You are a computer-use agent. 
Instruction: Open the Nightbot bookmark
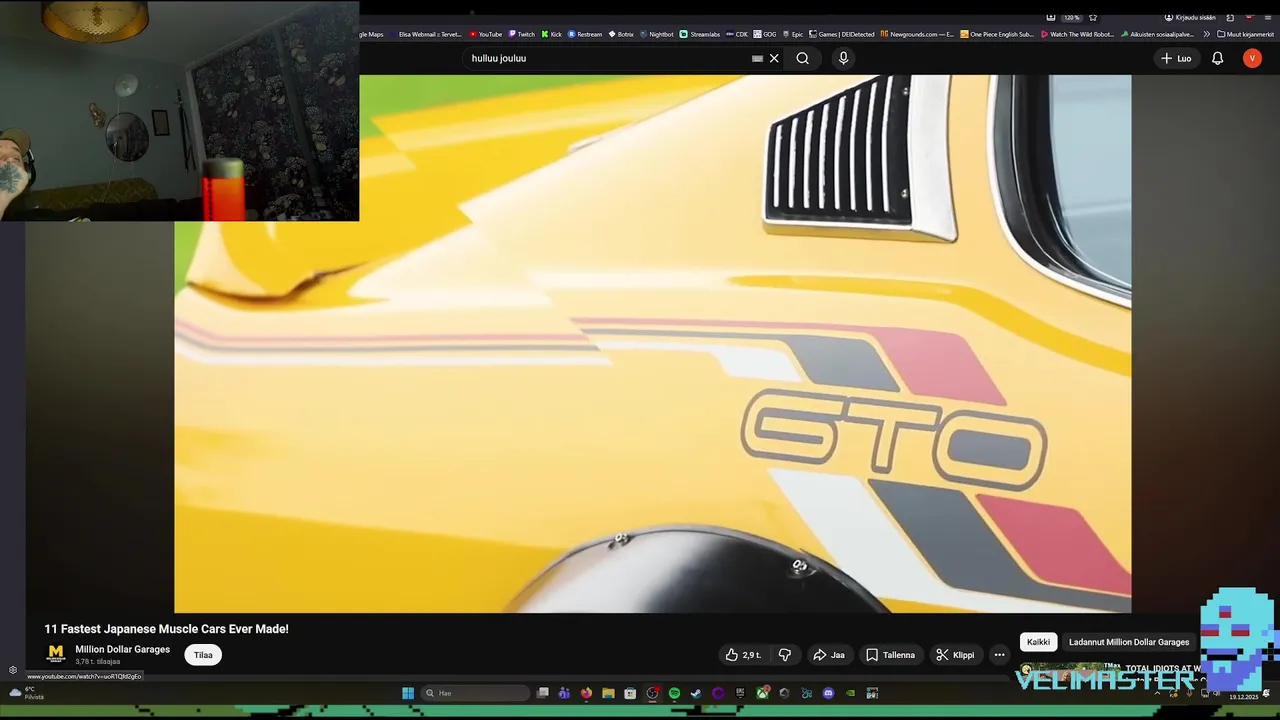657,34
